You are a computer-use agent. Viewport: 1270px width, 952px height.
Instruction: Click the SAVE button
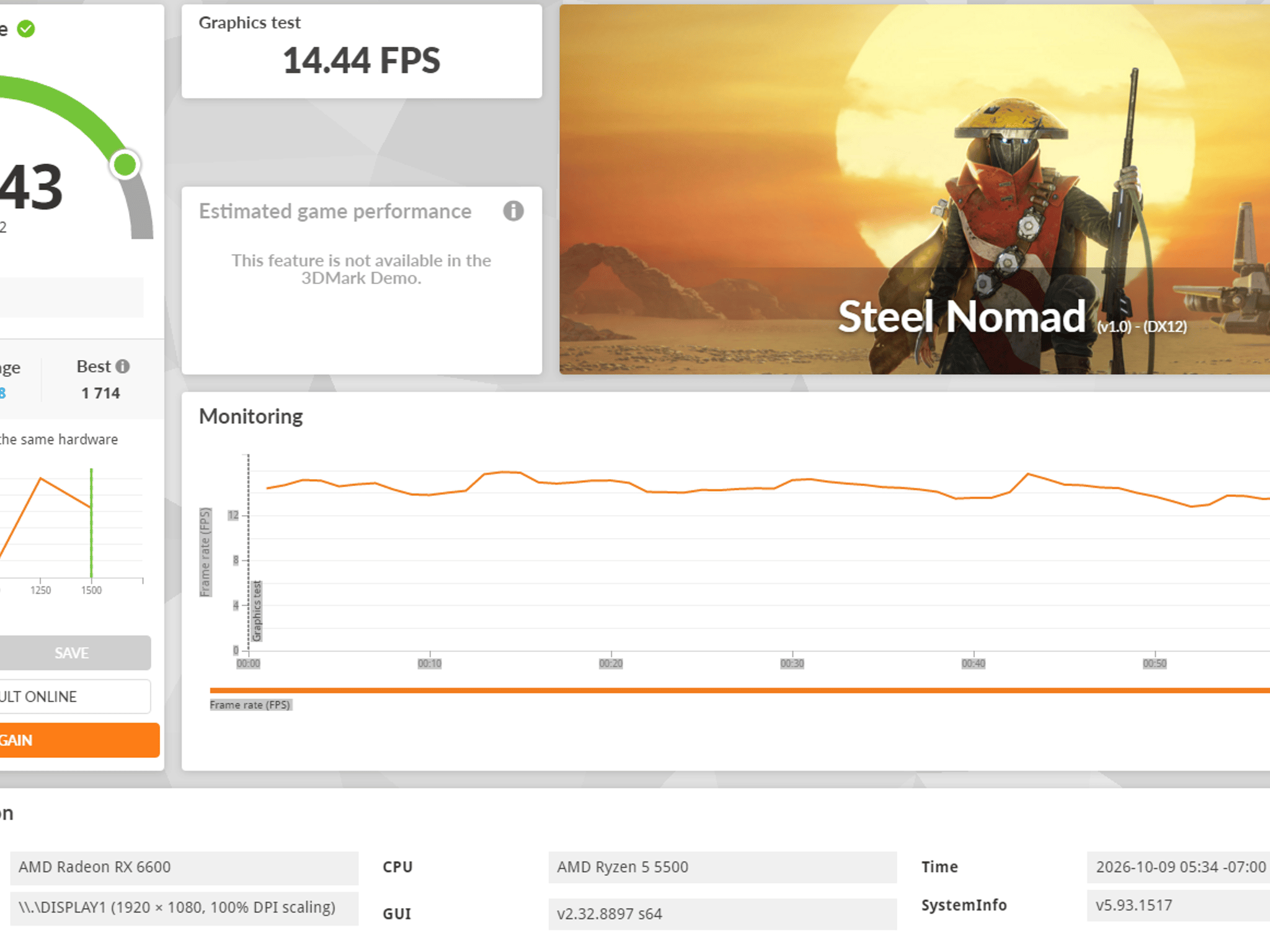(x=71, y=653)
